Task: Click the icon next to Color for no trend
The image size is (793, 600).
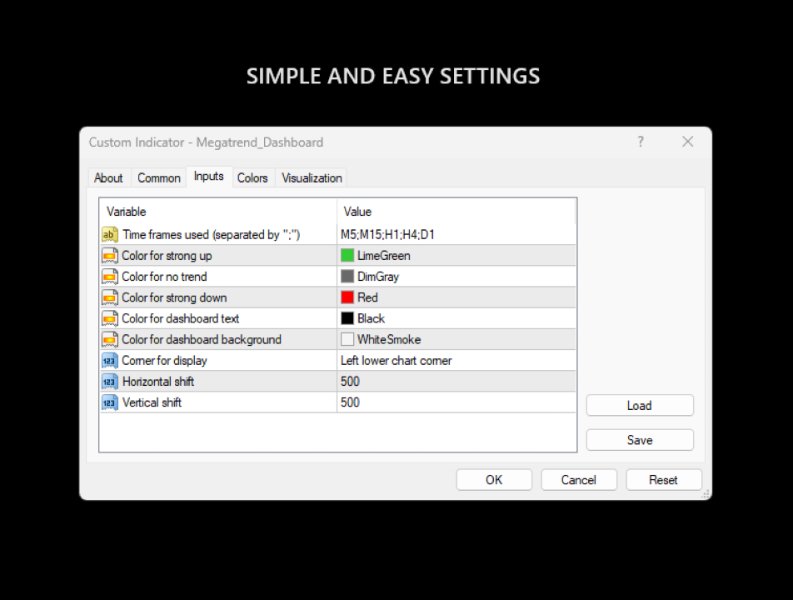Action: [109, 277]
